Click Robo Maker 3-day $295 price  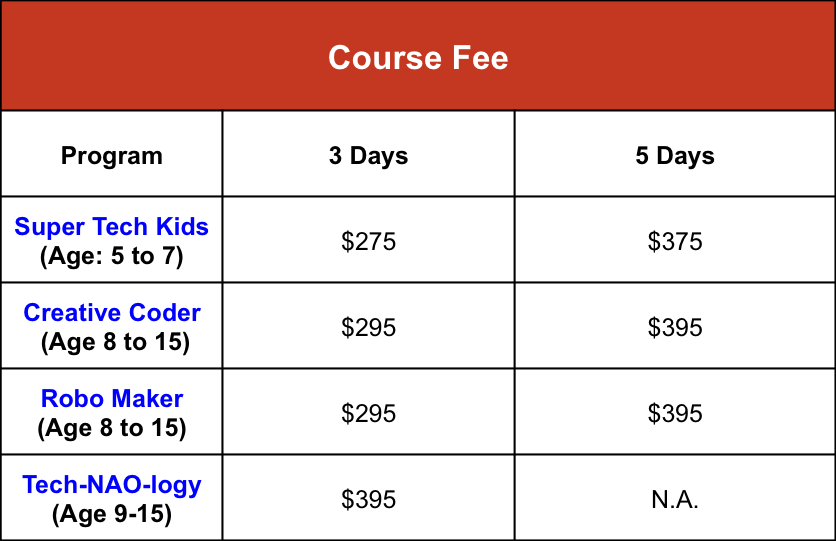click(x=368, y=414)
